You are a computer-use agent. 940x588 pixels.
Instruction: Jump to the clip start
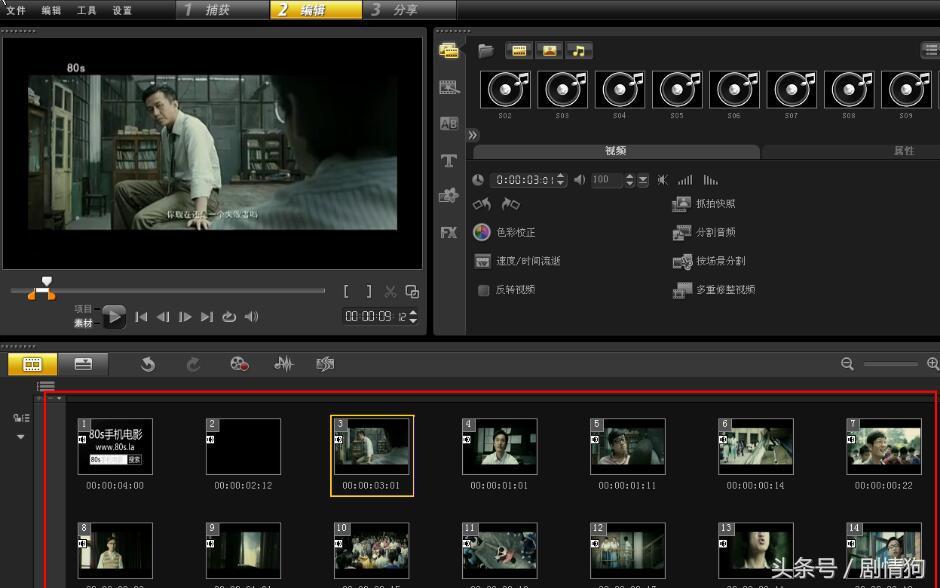[x=141, y=316]
